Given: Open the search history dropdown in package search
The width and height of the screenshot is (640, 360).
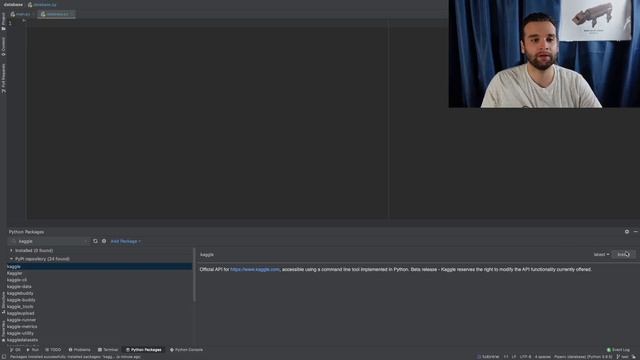Looking at the screenshot, I should click(13, 241).
